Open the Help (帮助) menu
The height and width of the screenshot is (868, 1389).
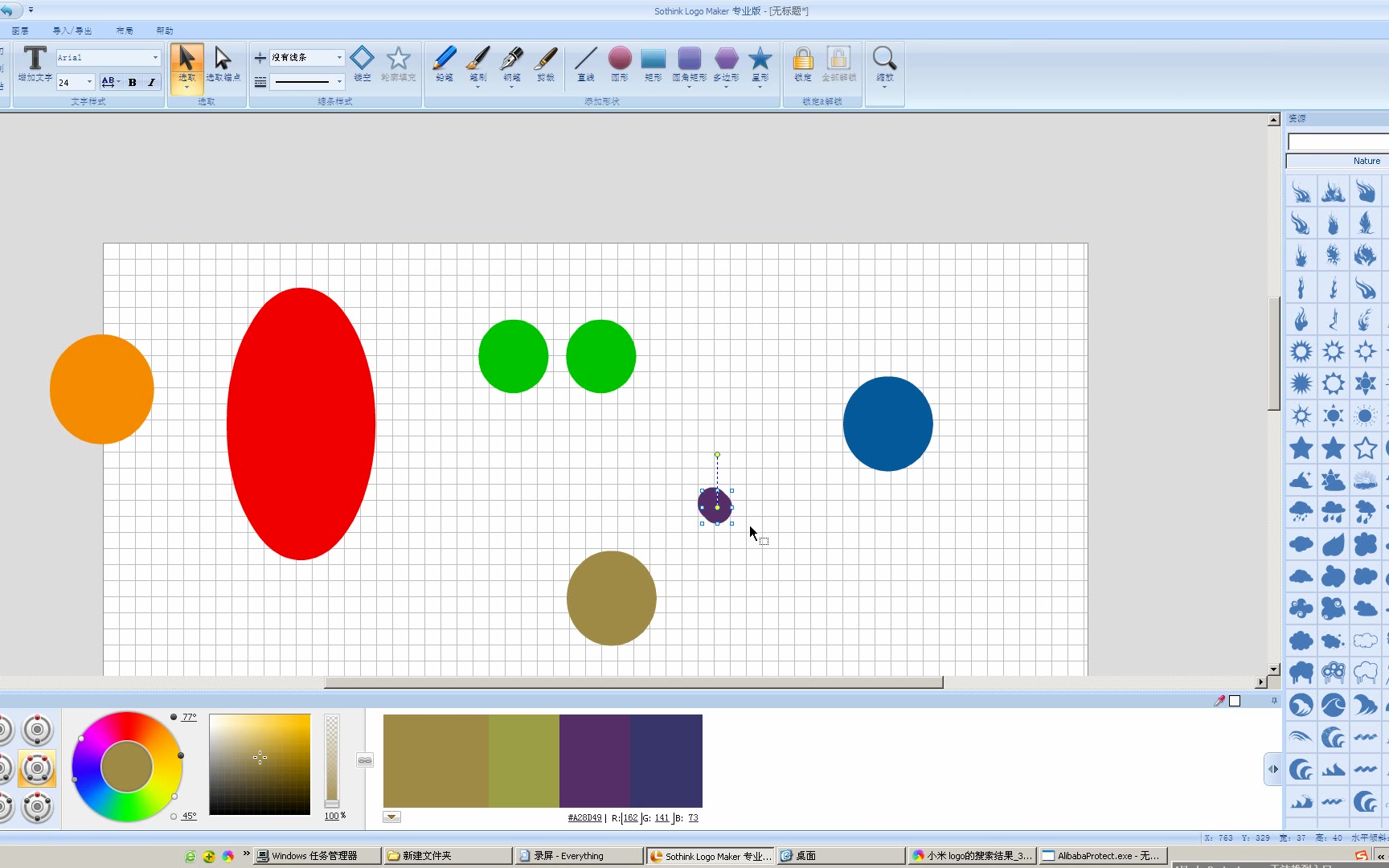(x=165, y=31)
